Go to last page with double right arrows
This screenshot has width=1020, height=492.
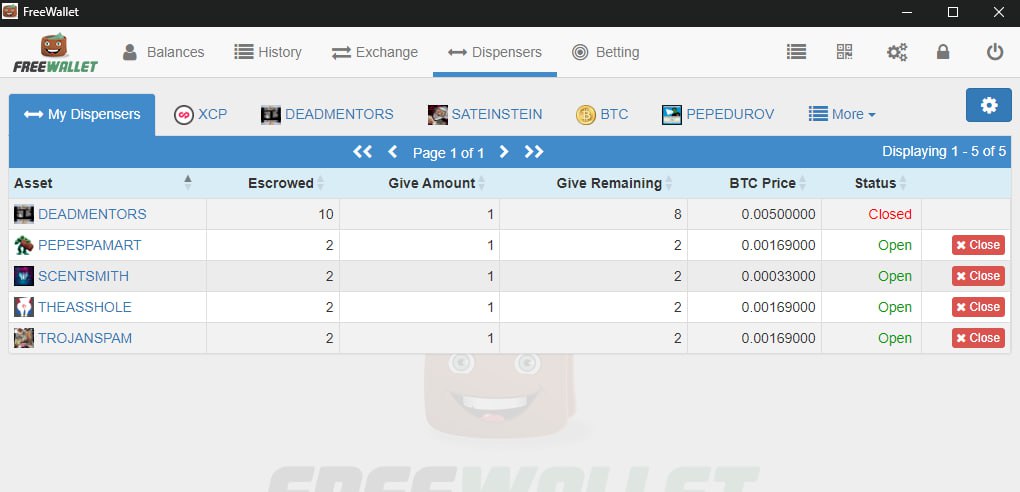point(533,152)
